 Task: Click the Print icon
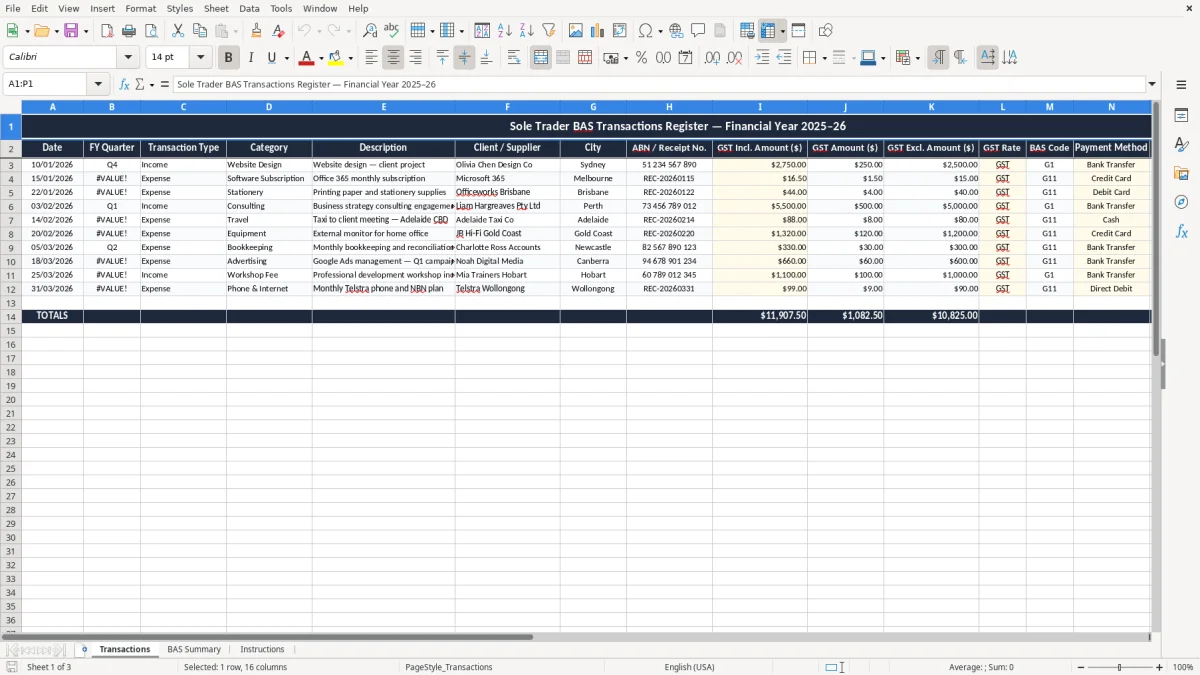point(129,31)
